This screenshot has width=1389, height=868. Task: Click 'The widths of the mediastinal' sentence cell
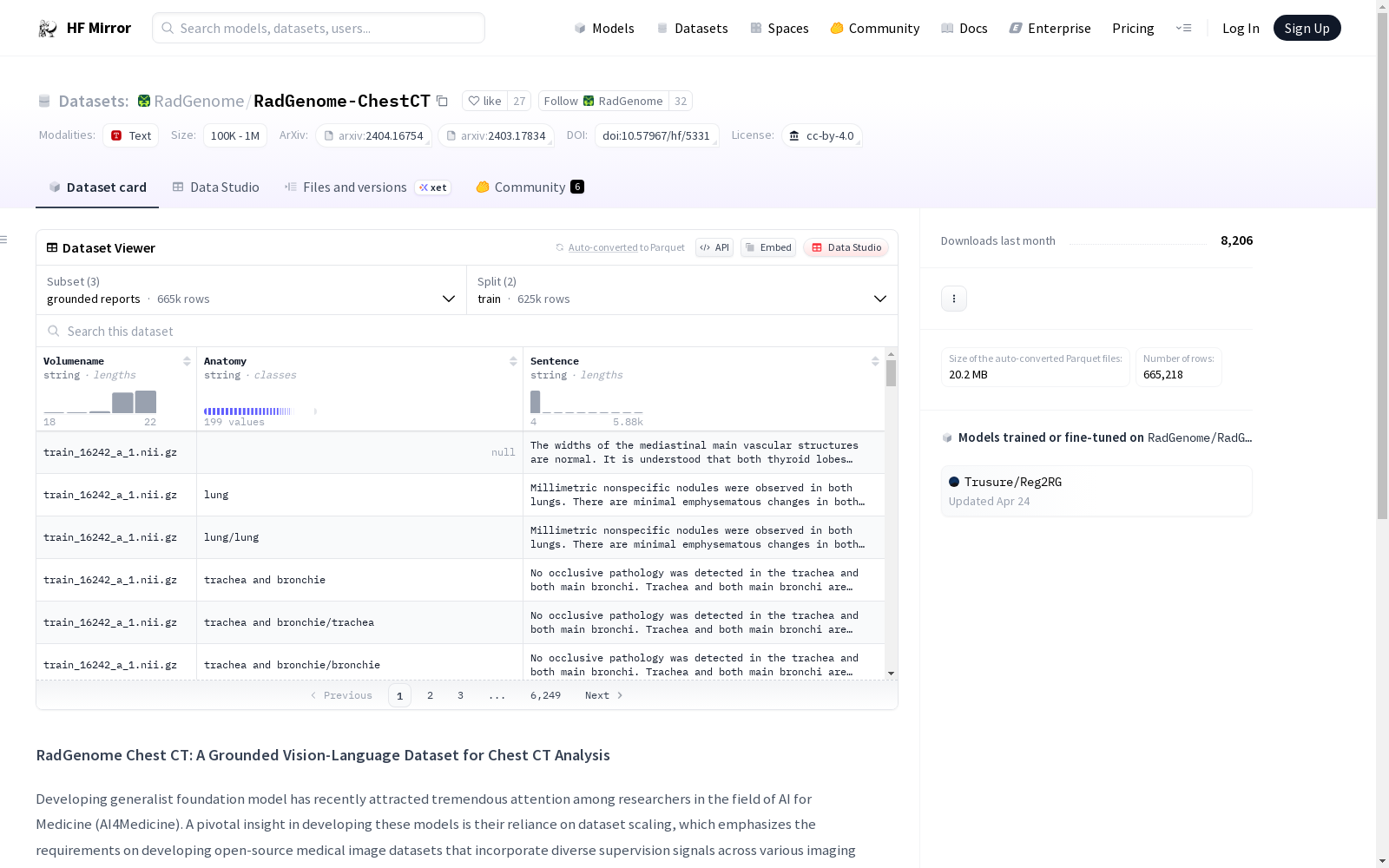click(704, 452)
